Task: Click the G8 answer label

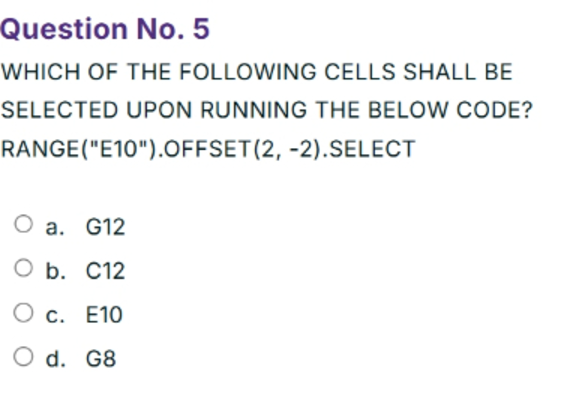Action: (x=101, y=359)
